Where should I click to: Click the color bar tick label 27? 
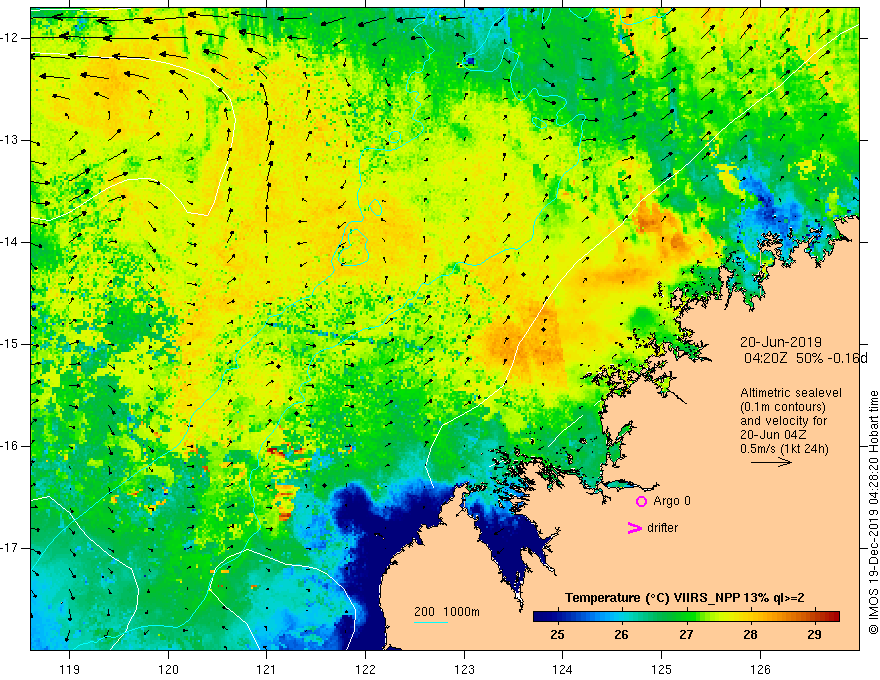[x=686, y=635]
